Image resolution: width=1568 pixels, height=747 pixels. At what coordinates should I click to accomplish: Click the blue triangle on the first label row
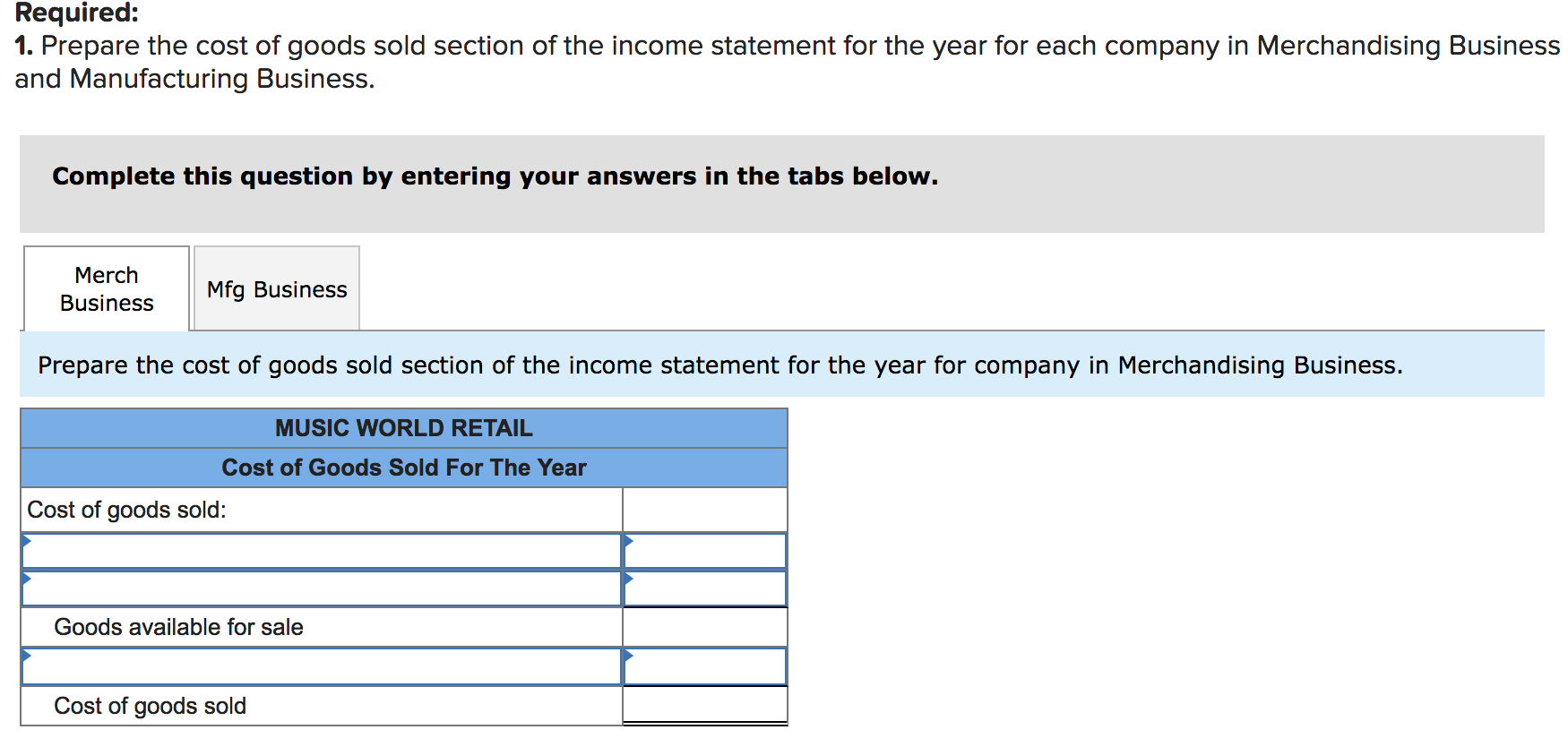click(x=27, y=541)
